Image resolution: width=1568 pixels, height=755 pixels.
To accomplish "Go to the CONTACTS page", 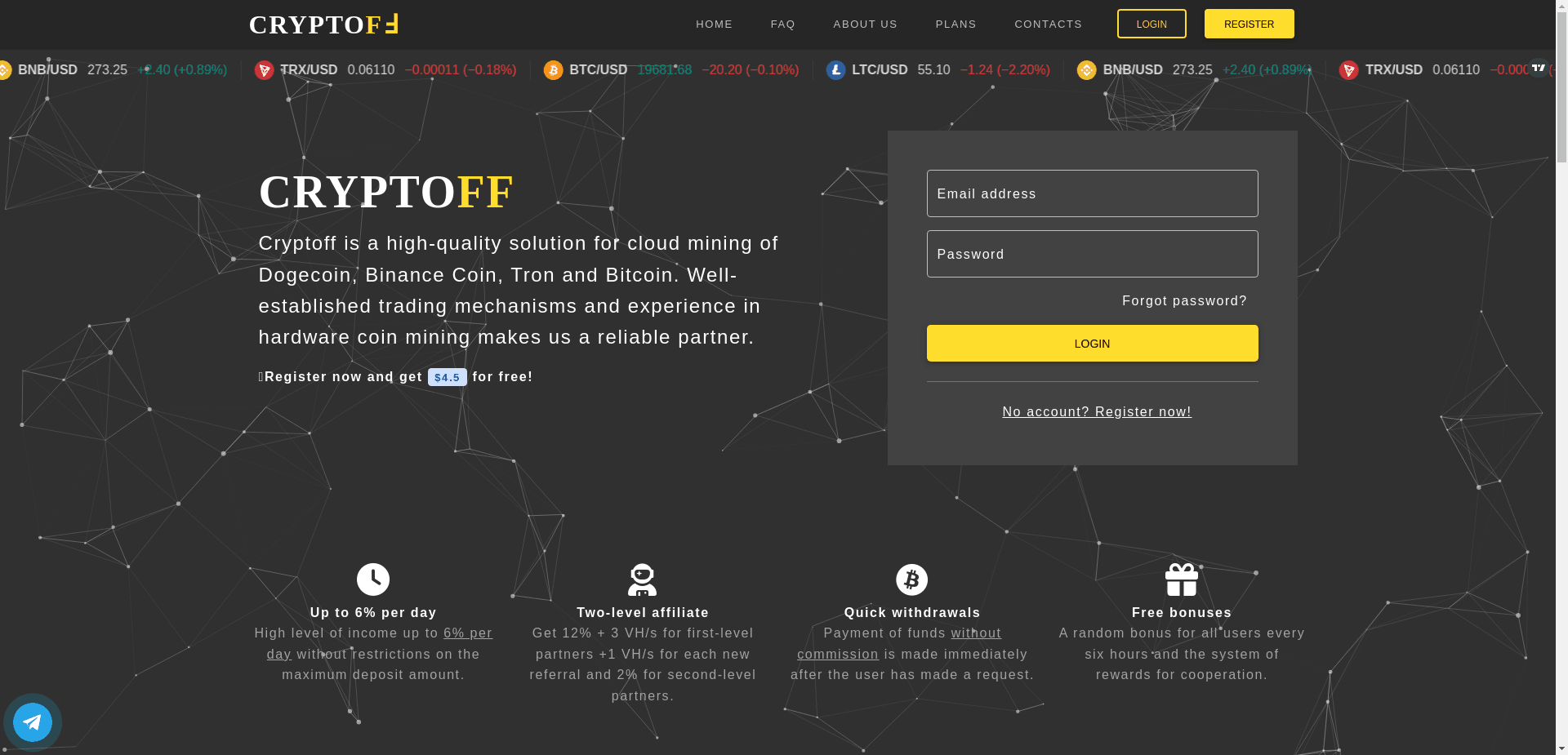I will 1048,24.
